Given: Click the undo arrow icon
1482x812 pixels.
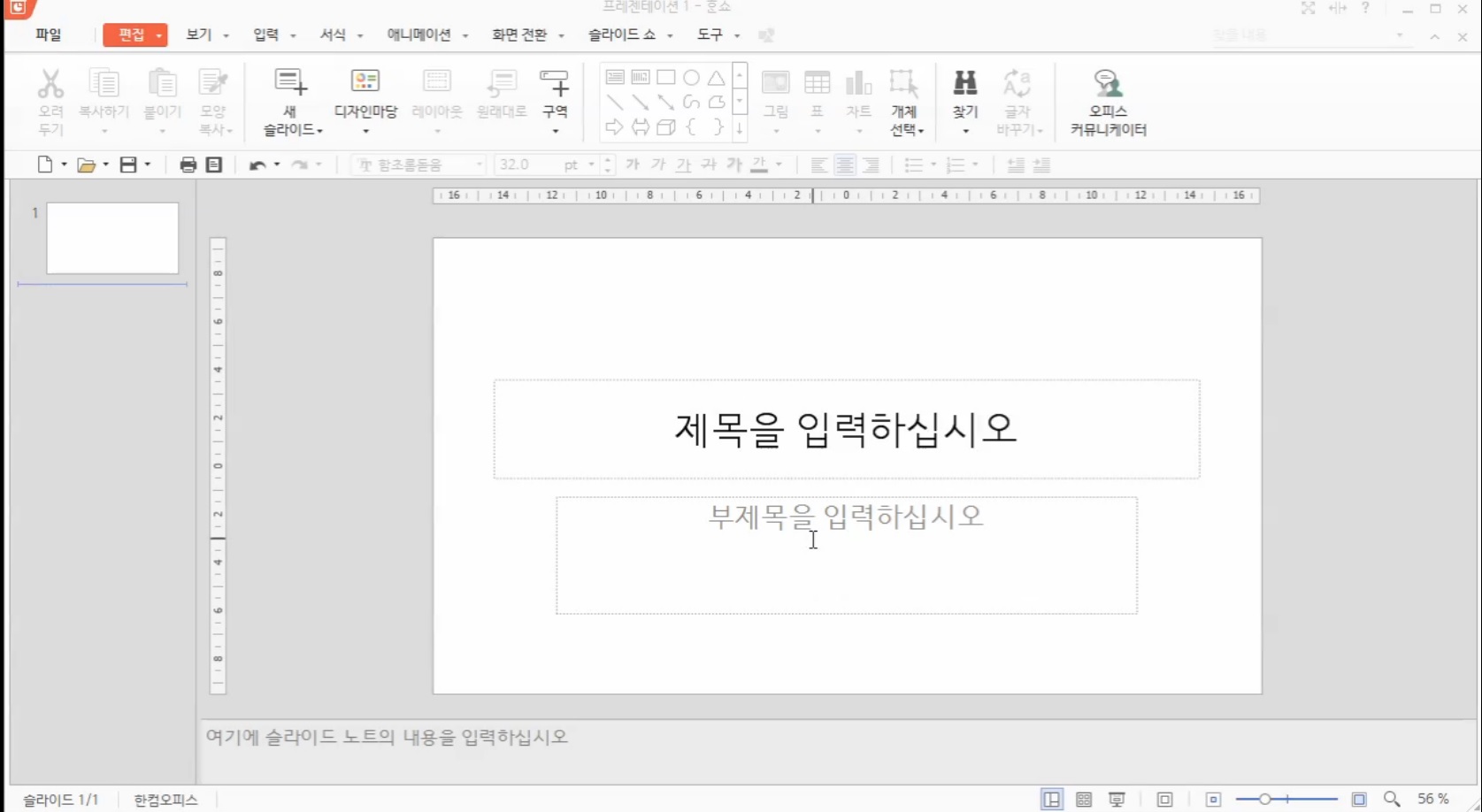Looking at the screenshot, I should point(257,165).
